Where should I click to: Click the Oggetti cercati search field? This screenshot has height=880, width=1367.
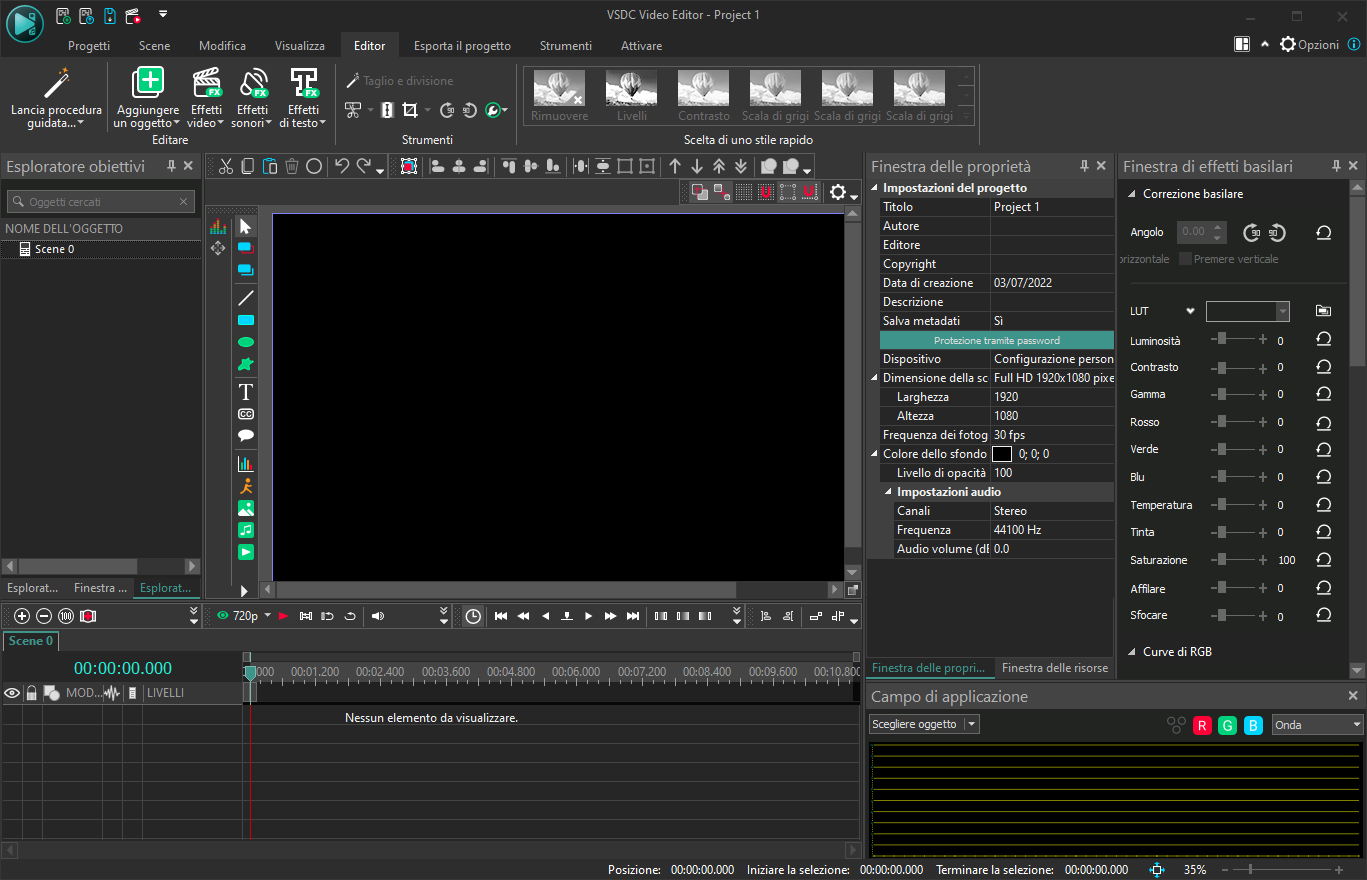tap(100, 202)
